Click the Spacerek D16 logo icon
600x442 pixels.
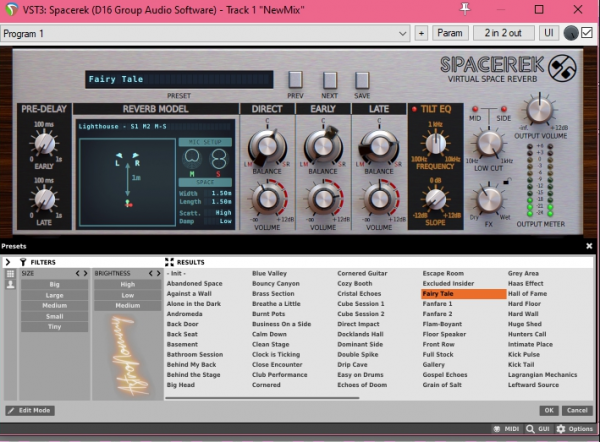pyautogui.click(x=562, y=69)
